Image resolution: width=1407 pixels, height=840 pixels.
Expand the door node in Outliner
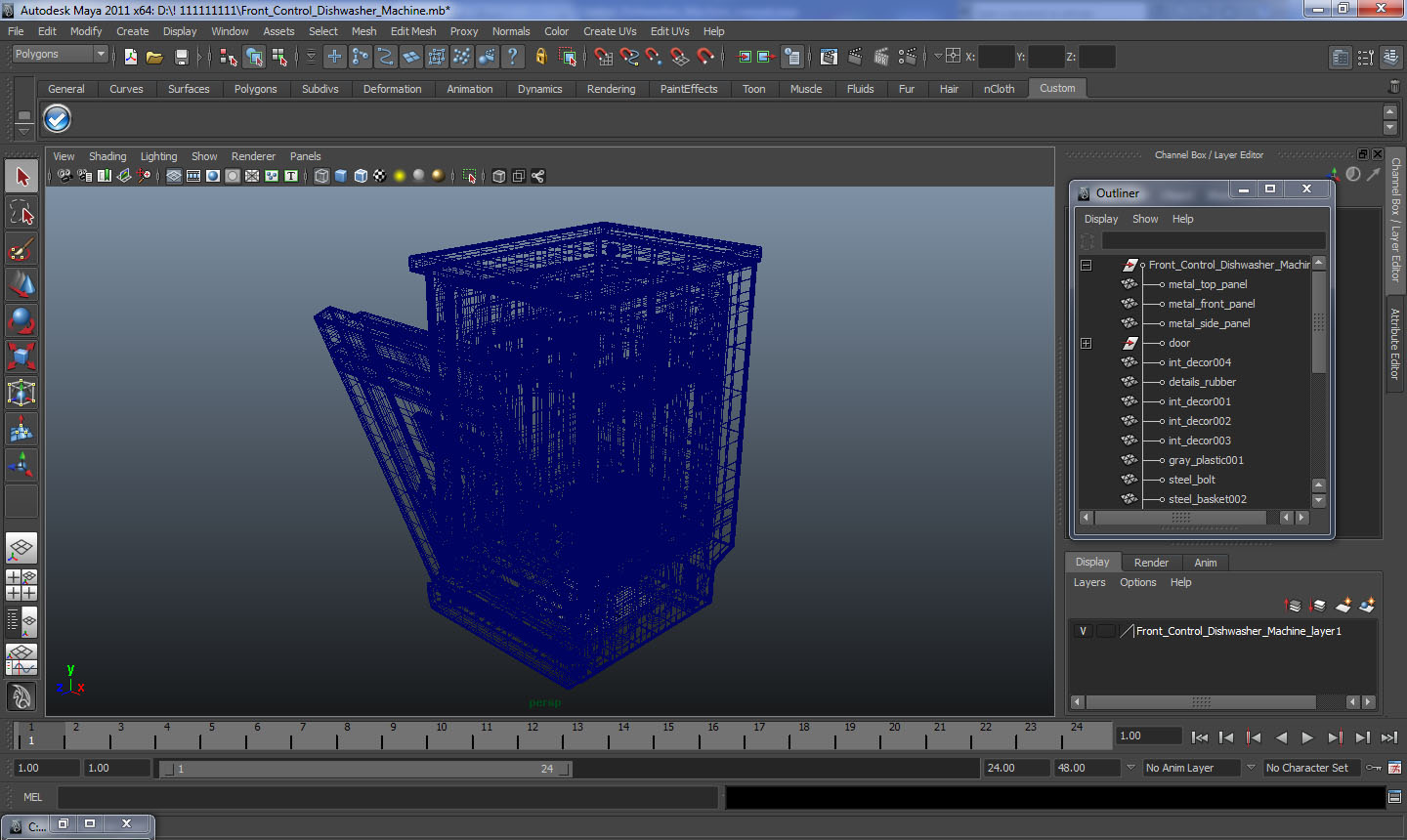pos(1086,343)
